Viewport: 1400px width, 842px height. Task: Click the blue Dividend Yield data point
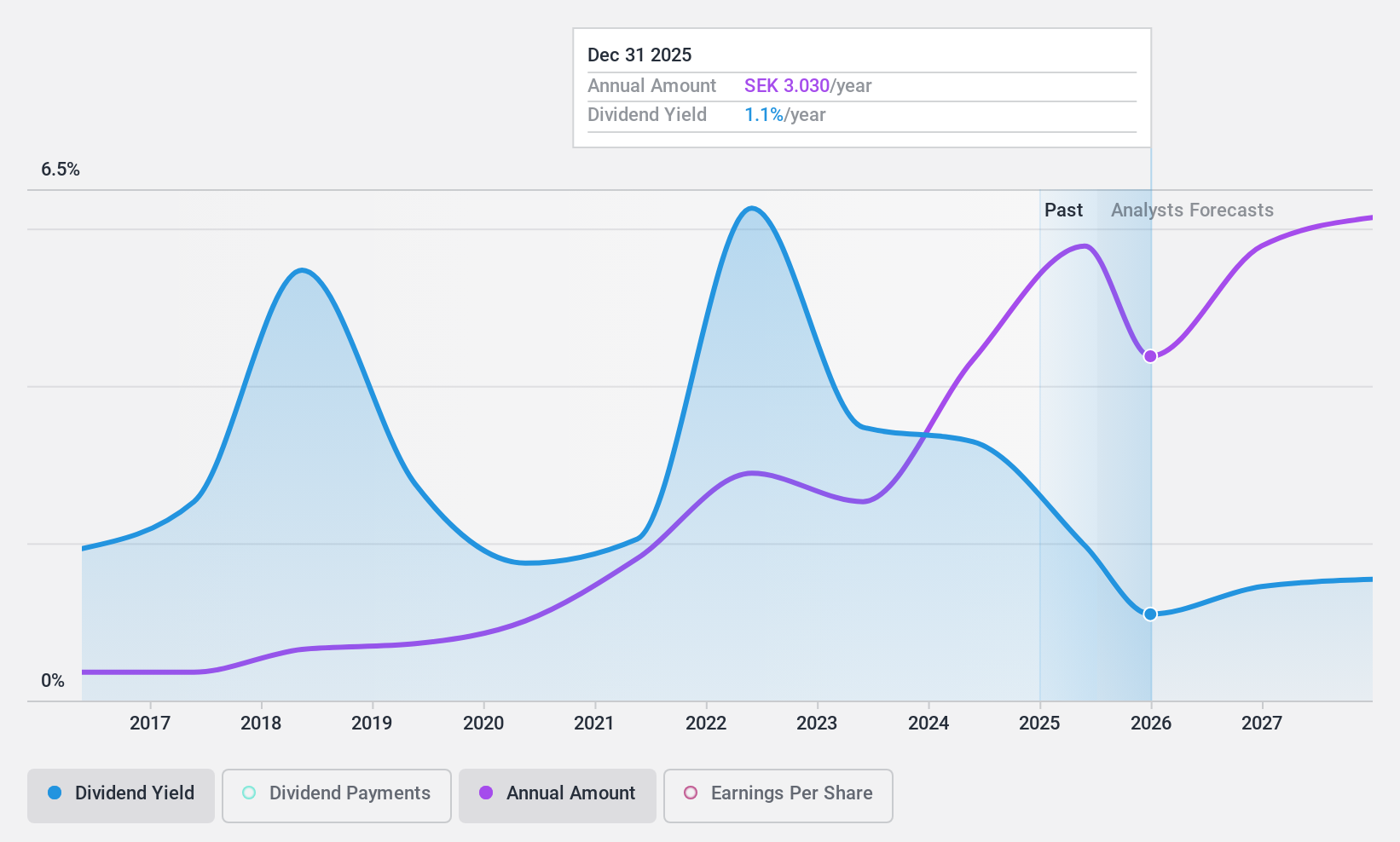click(x=1150, y=614)
